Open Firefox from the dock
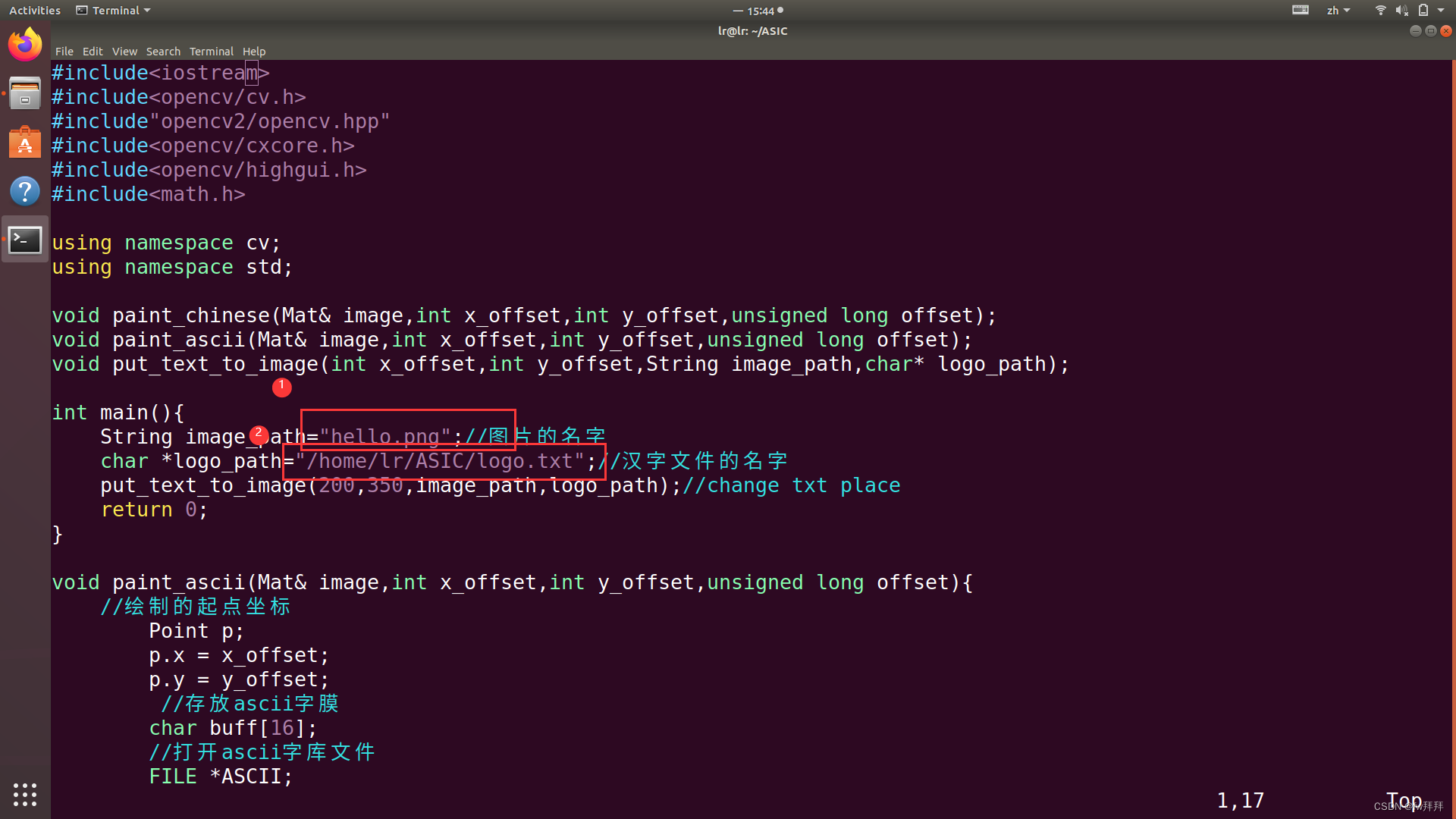Viewport: 1456px width, 819px height. point(25,44)
